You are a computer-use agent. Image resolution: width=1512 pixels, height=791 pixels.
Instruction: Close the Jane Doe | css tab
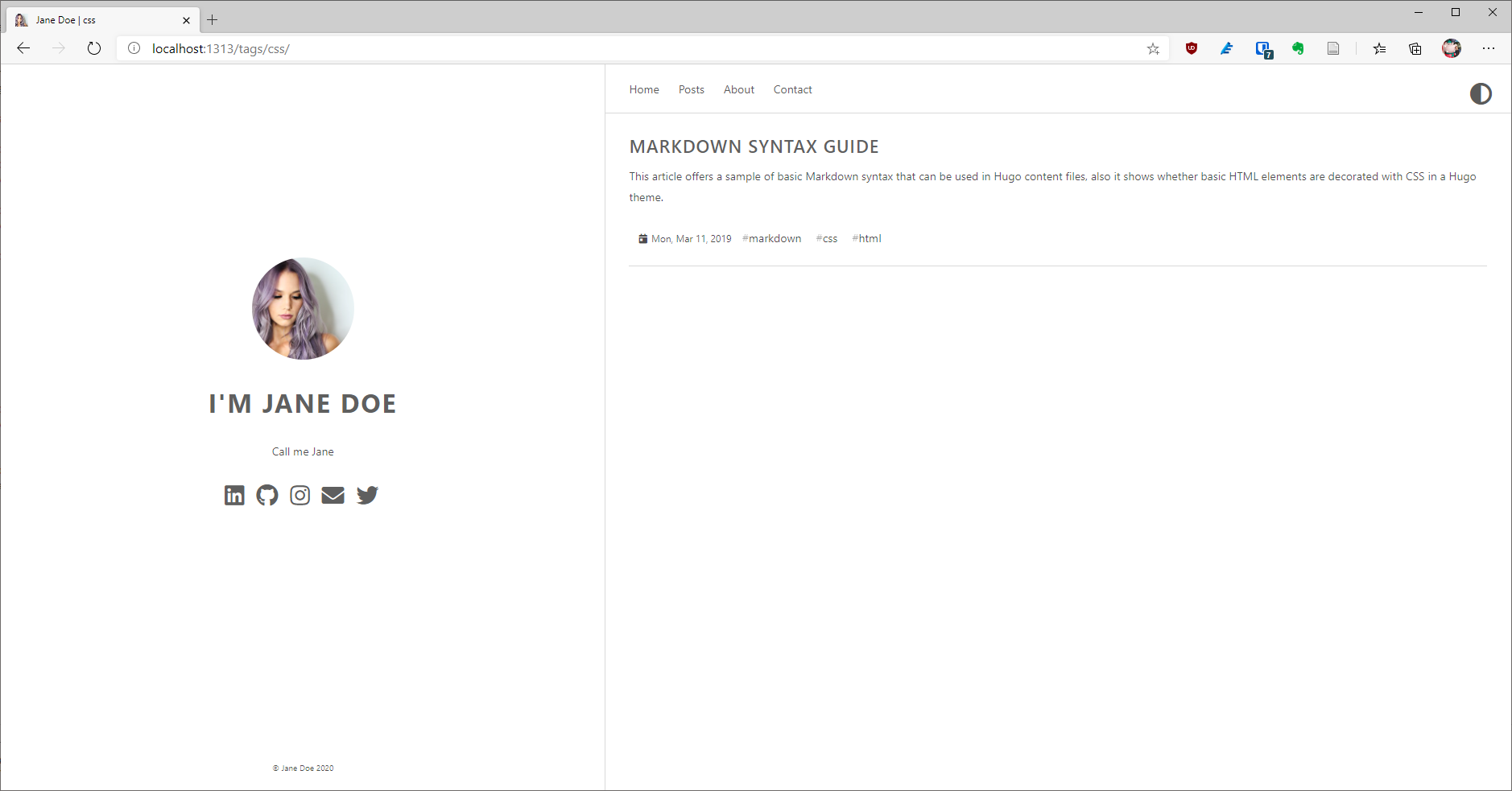[x=186, y=20]
